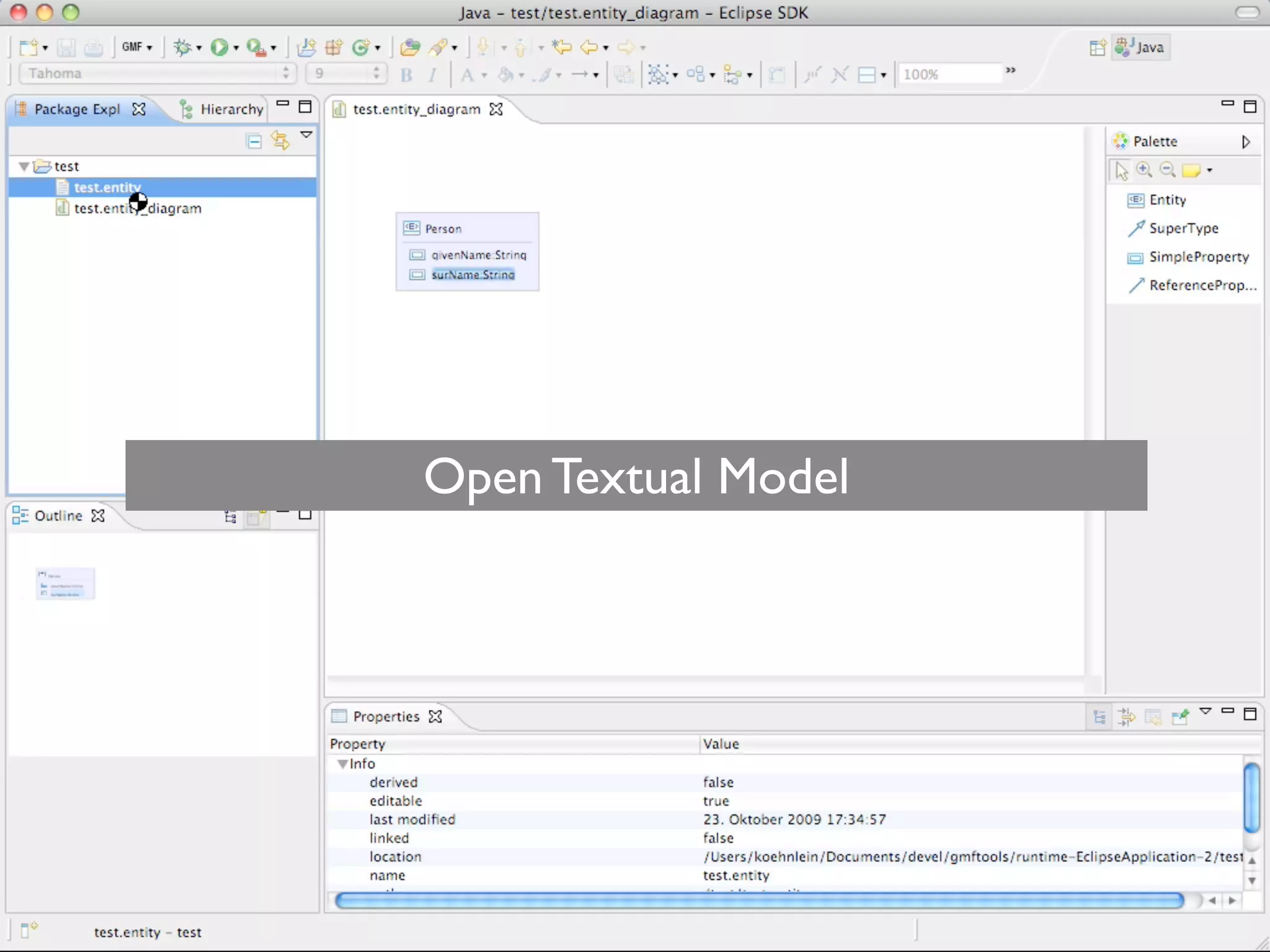Select the ReferenceProp... palette tool

click(x=1192, y=285)
